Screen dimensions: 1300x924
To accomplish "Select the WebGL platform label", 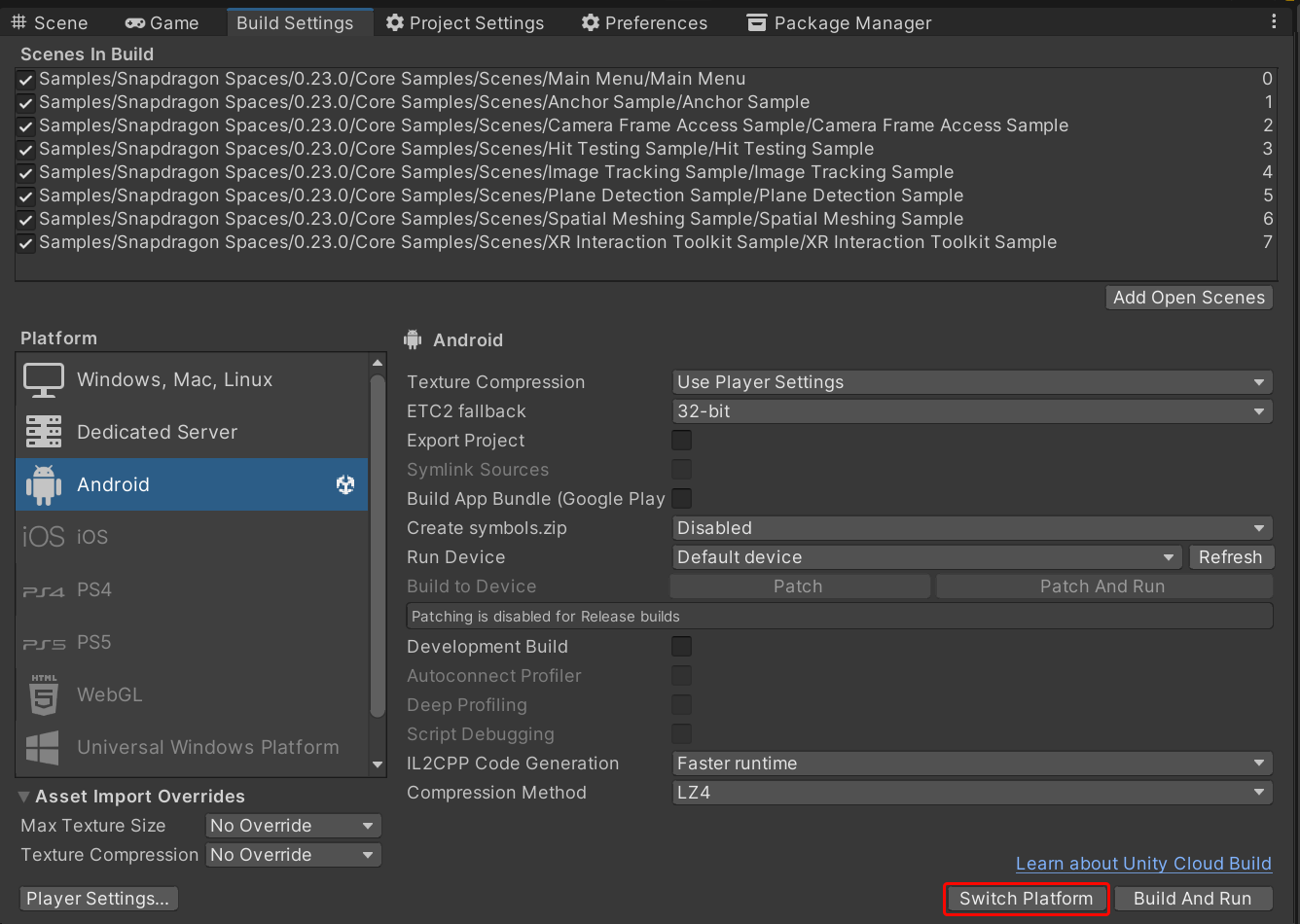I will (109, 694).
